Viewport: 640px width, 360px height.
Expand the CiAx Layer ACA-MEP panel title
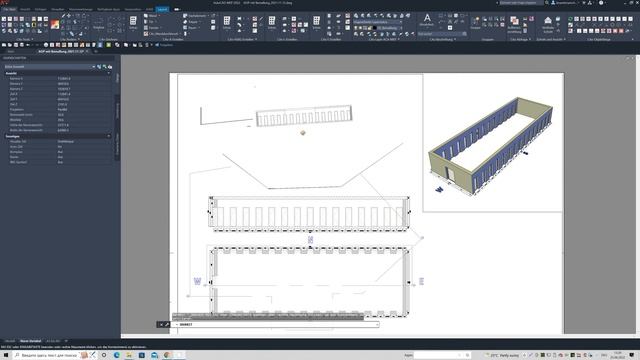(384, 40)
